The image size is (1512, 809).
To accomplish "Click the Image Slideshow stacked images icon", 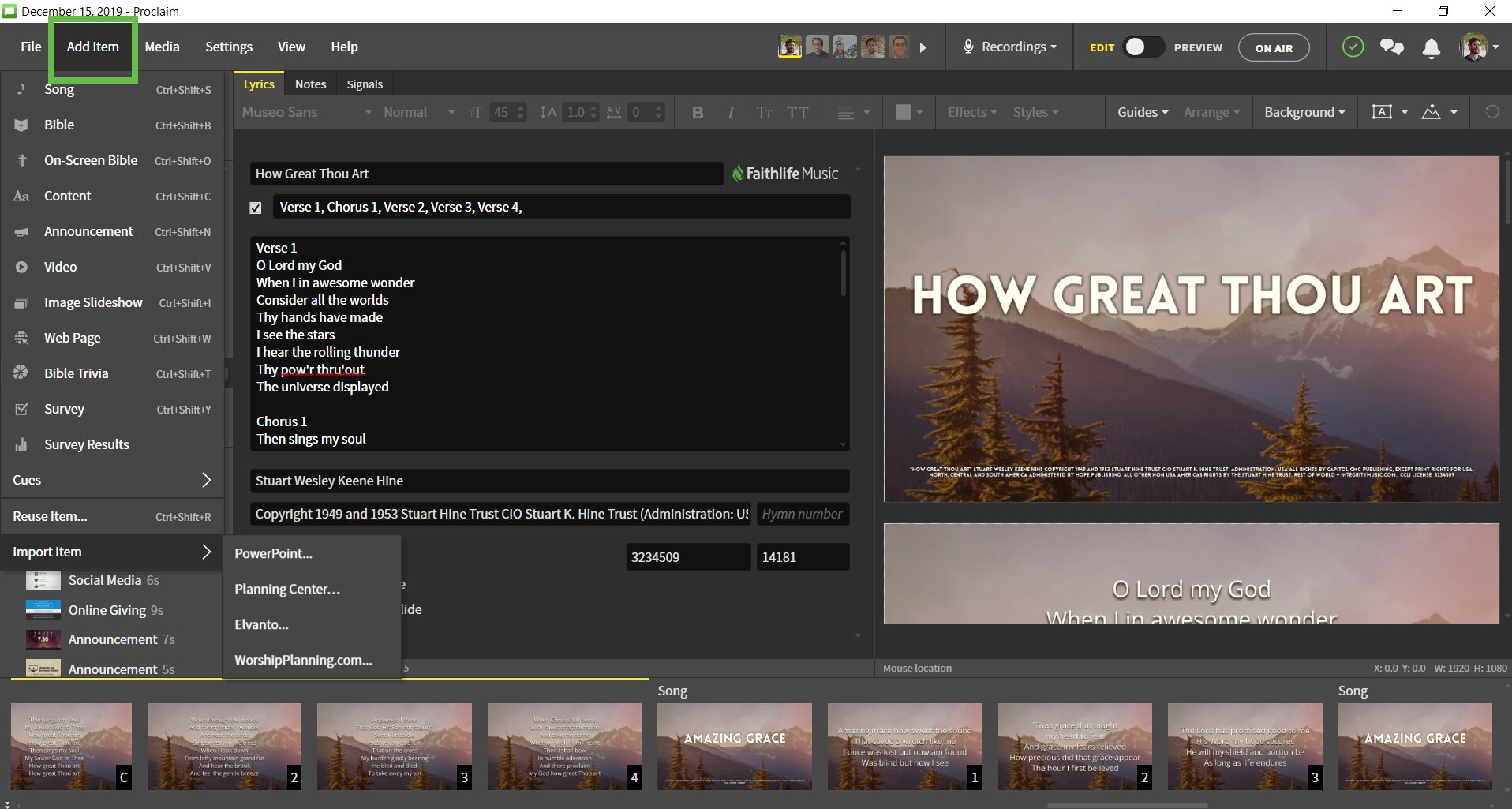I will (21, 302).
